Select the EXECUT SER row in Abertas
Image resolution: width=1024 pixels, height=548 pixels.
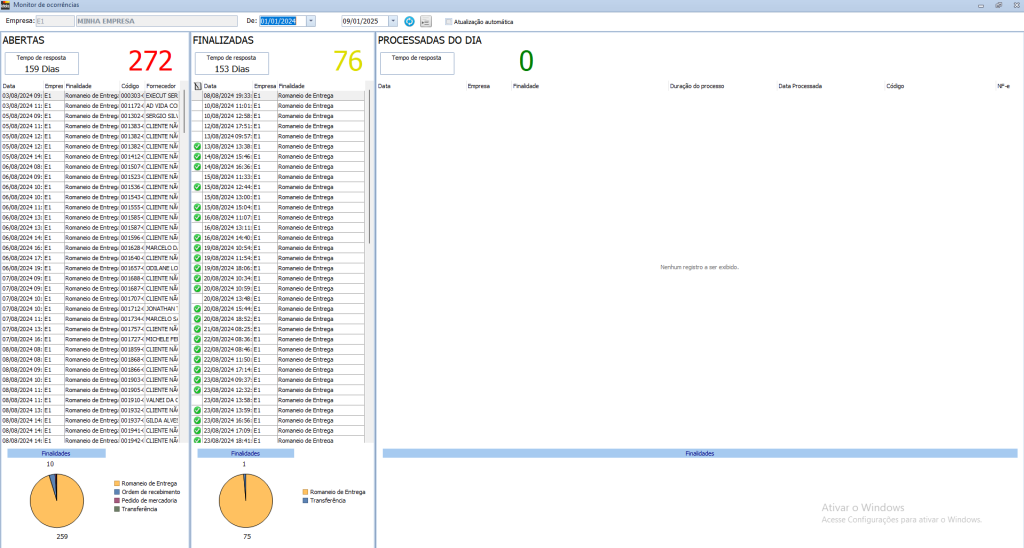pos(161,96)
